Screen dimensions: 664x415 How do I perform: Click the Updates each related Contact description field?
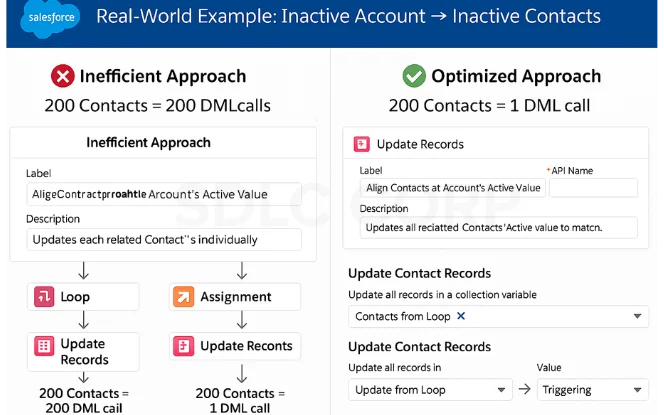(x=164, y=240)
